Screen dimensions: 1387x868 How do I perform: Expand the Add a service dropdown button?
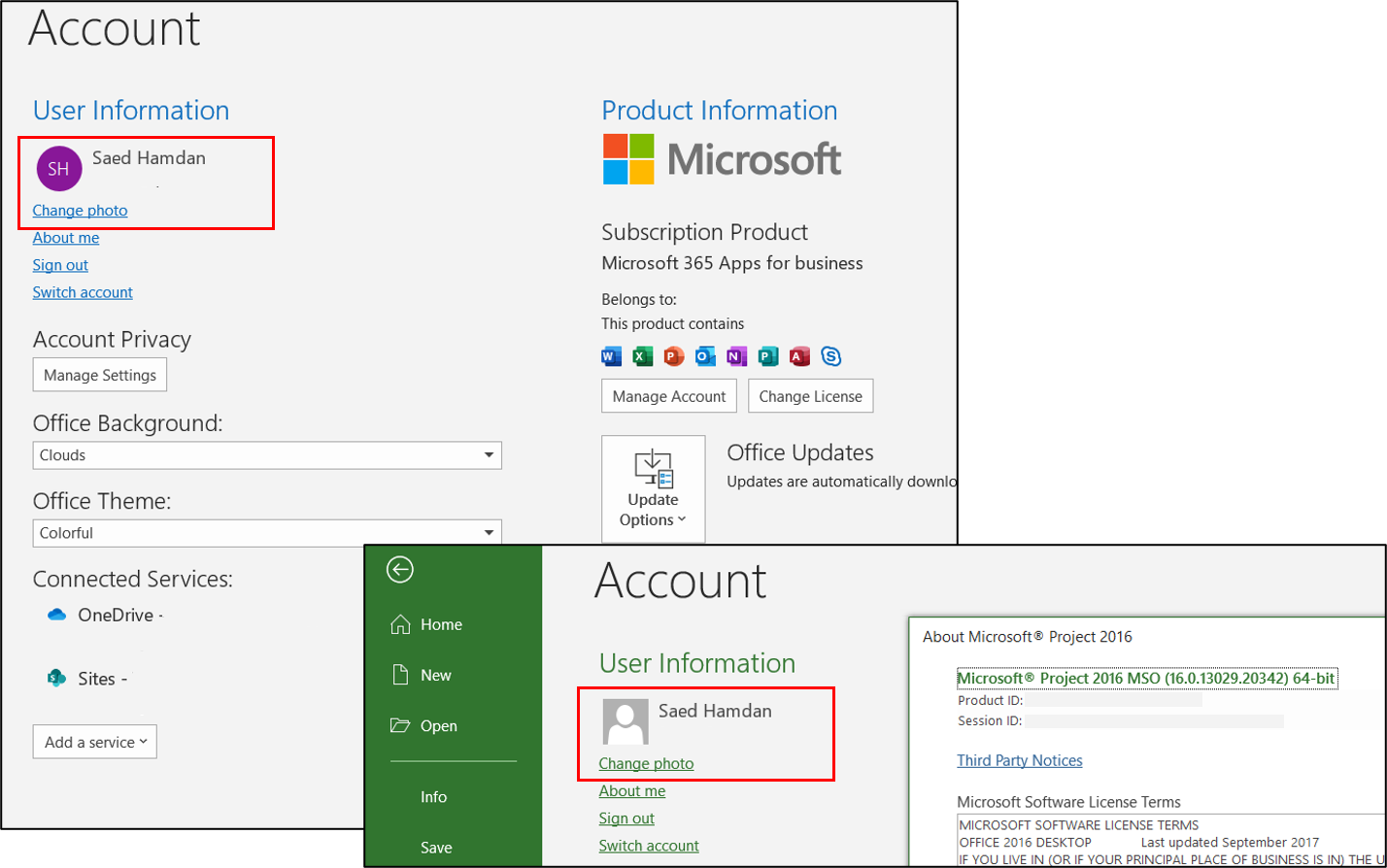click(95, 742)
